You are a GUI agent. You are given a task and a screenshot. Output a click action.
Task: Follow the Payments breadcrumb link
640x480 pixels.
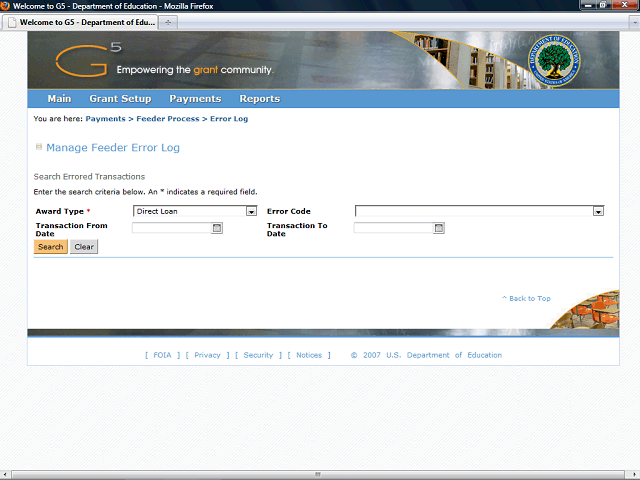point(105,119)
